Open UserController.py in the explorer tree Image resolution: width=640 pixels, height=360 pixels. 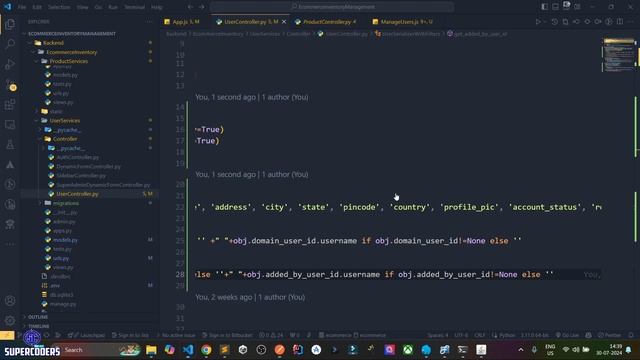[x=77, y=194]
